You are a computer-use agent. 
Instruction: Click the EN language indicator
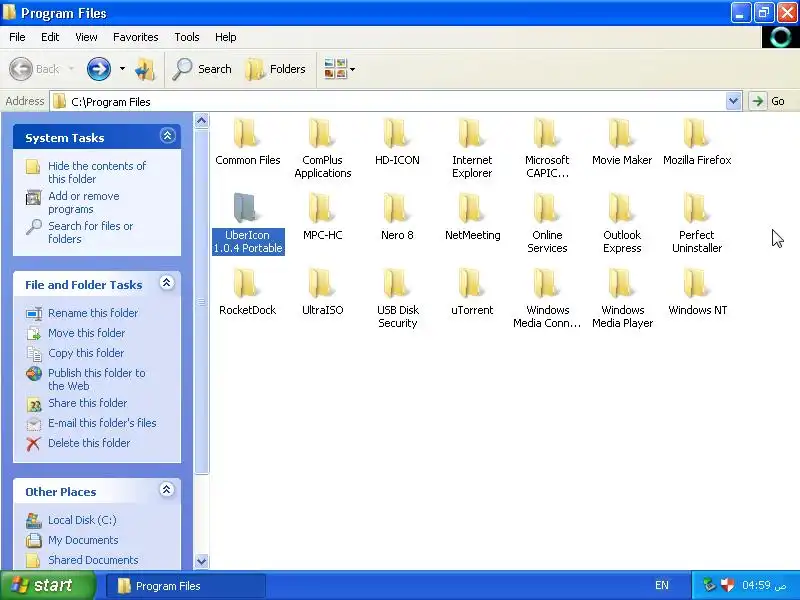[662, 585]
